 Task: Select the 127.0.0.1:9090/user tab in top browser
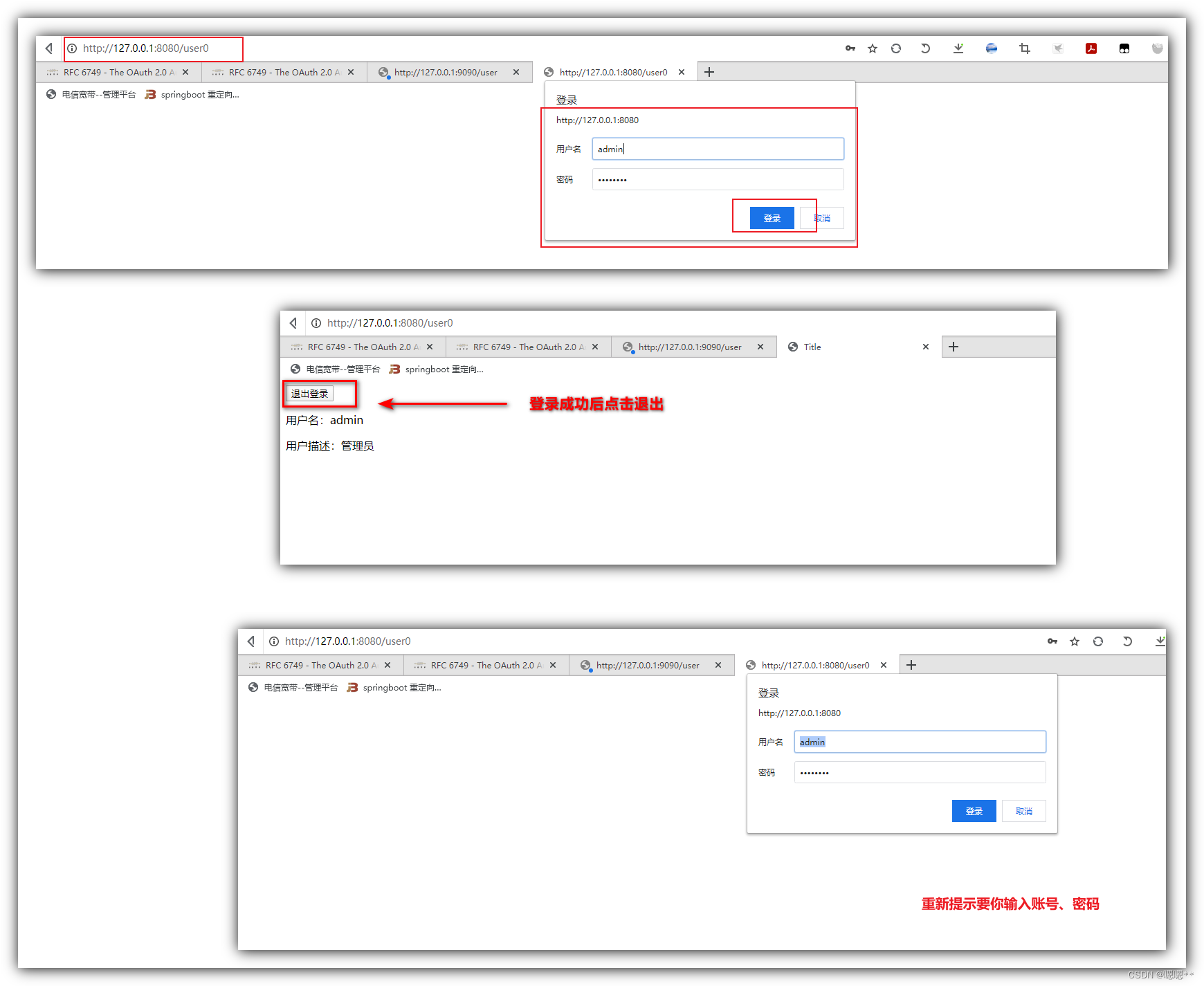click(449, 72)
